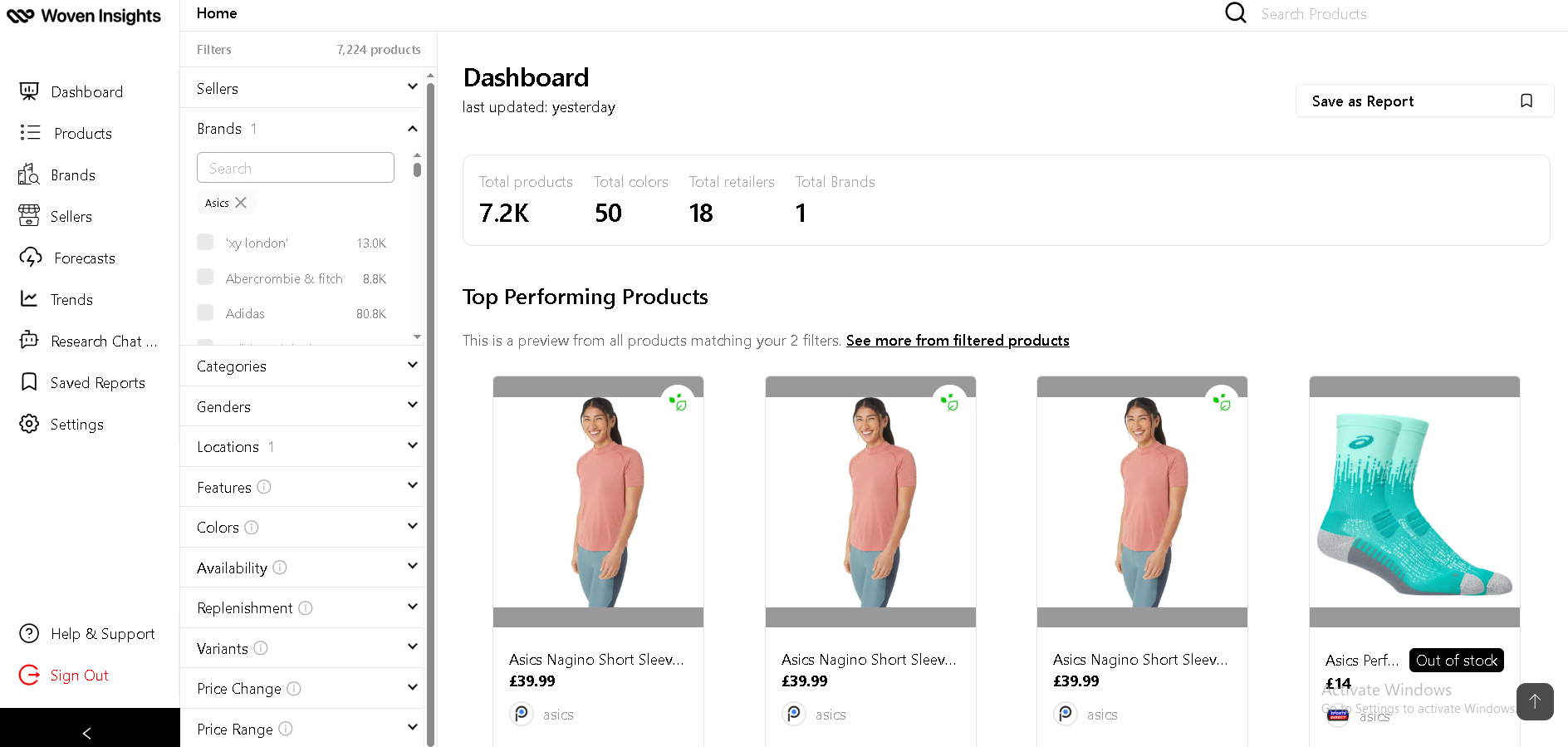Click the Forecasts cloud icon
The height and width of the screenshot is (747, 1568).
pos(31,258)
